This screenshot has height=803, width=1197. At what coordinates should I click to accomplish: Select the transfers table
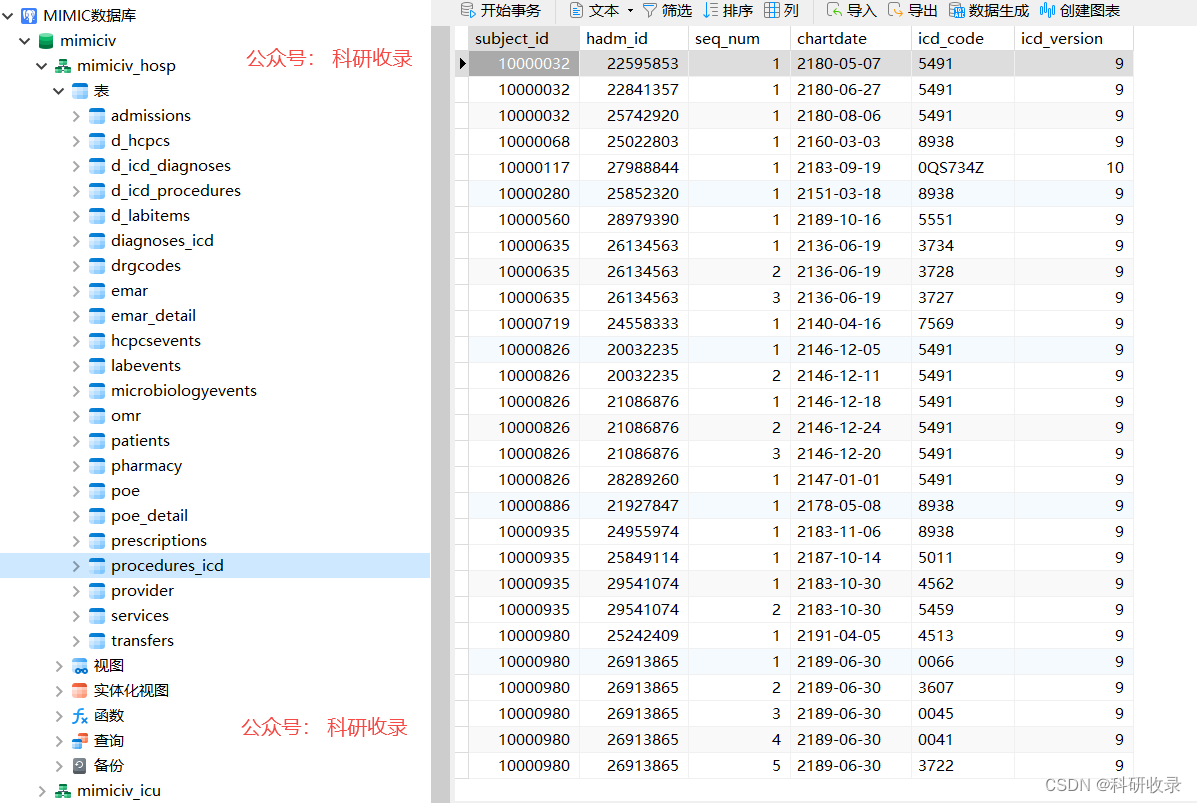coord(142,640)
